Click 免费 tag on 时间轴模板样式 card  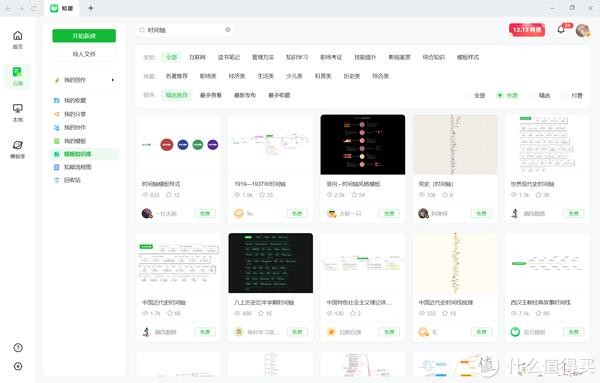point(205,213)
